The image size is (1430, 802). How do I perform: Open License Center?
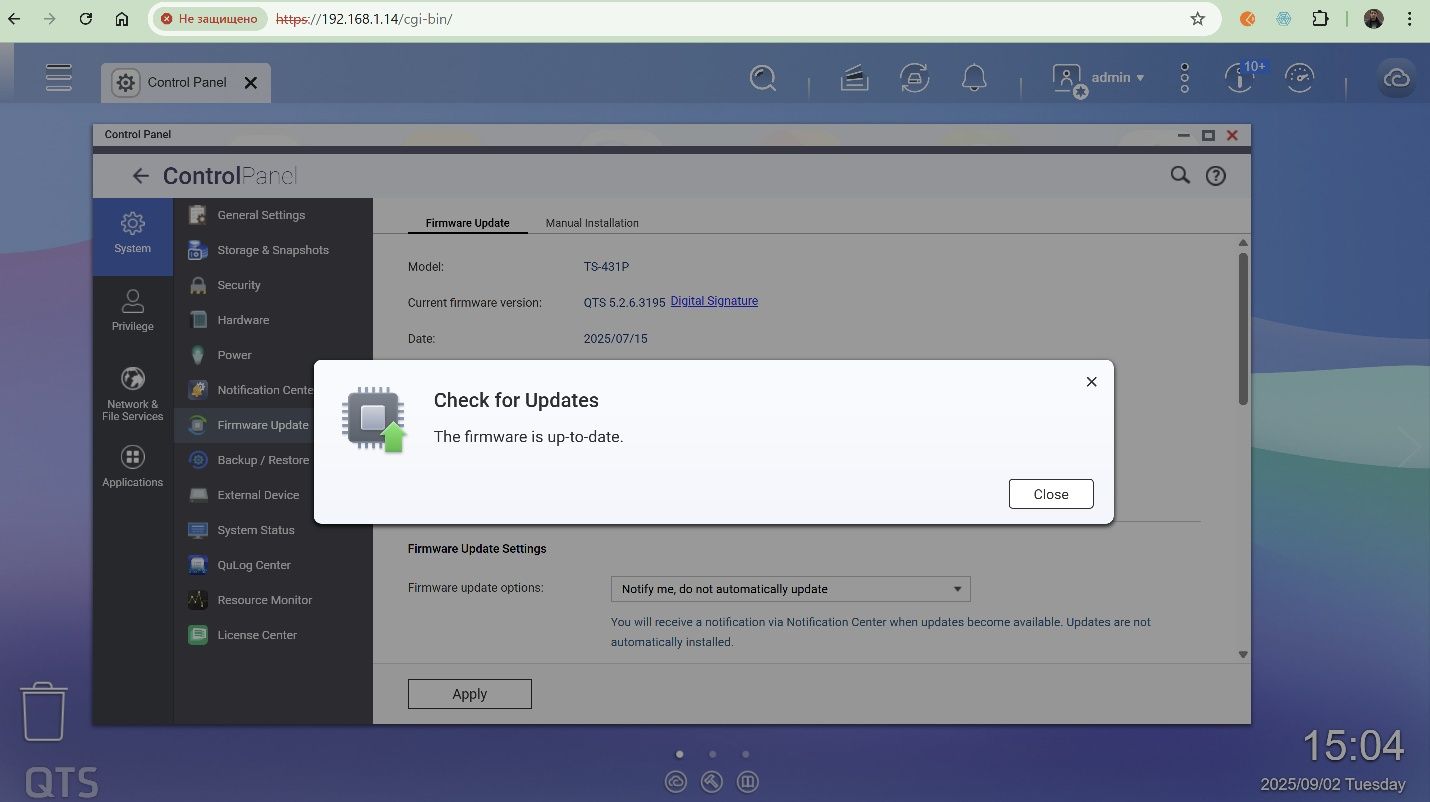pyautogui.click(x=273, y=635)
